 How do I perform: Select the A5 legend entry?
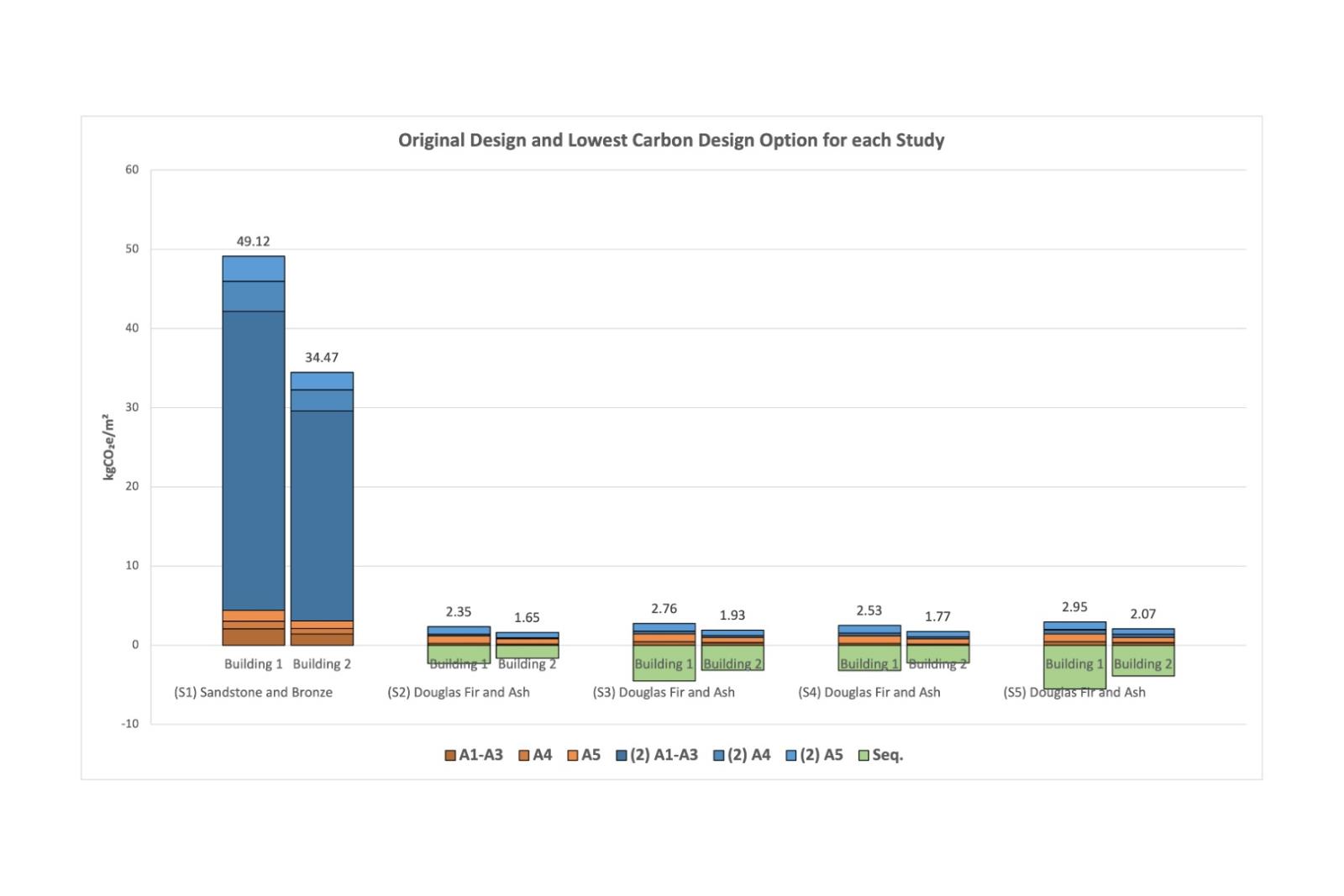[584, 755]
